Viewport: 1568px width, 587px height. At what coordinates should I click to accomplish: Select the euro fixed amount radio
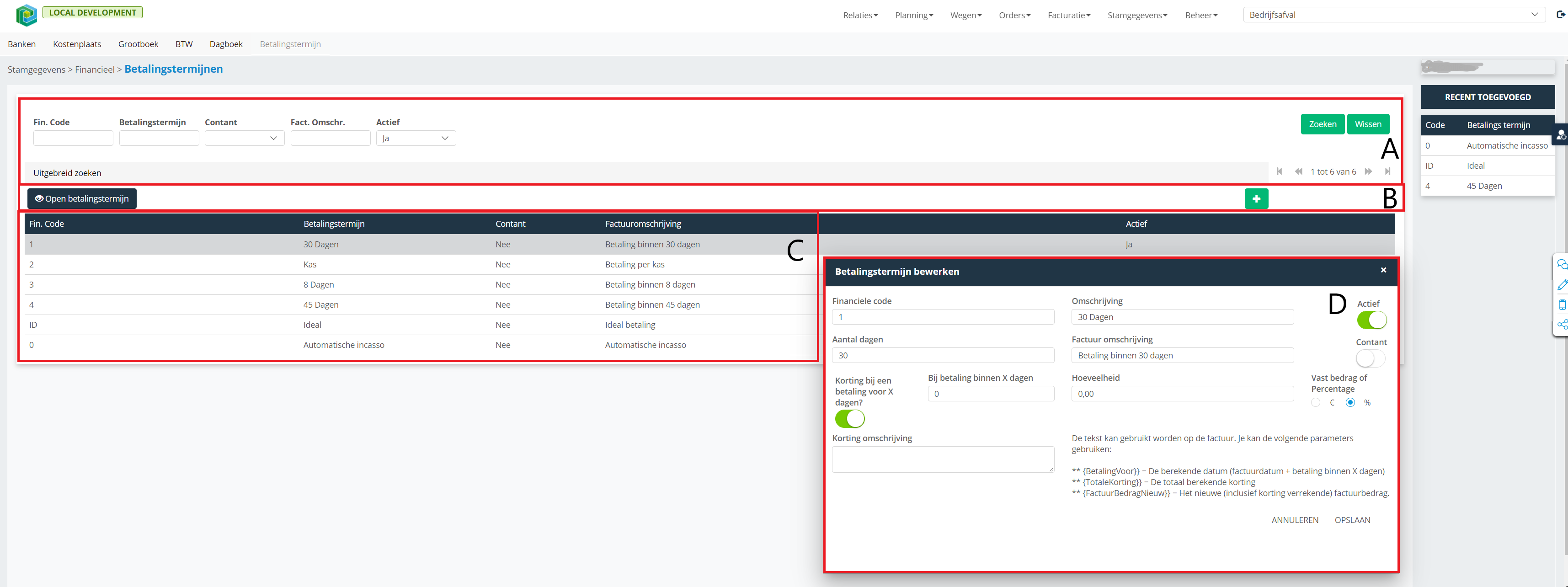pos(1315,402)
